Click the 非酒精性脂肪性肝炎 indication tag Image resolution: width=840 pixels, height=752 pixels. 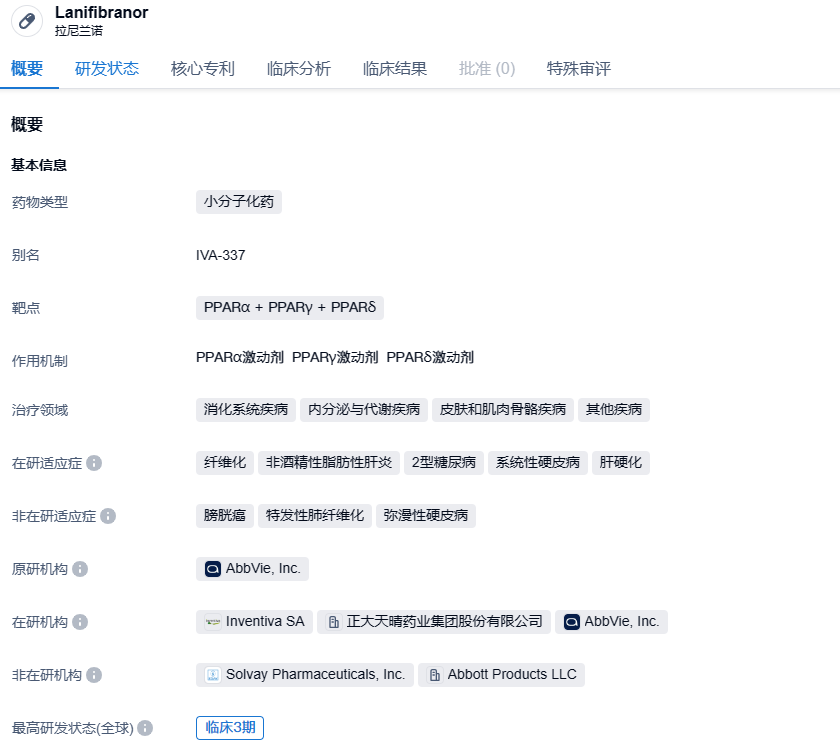pos(329,463)
